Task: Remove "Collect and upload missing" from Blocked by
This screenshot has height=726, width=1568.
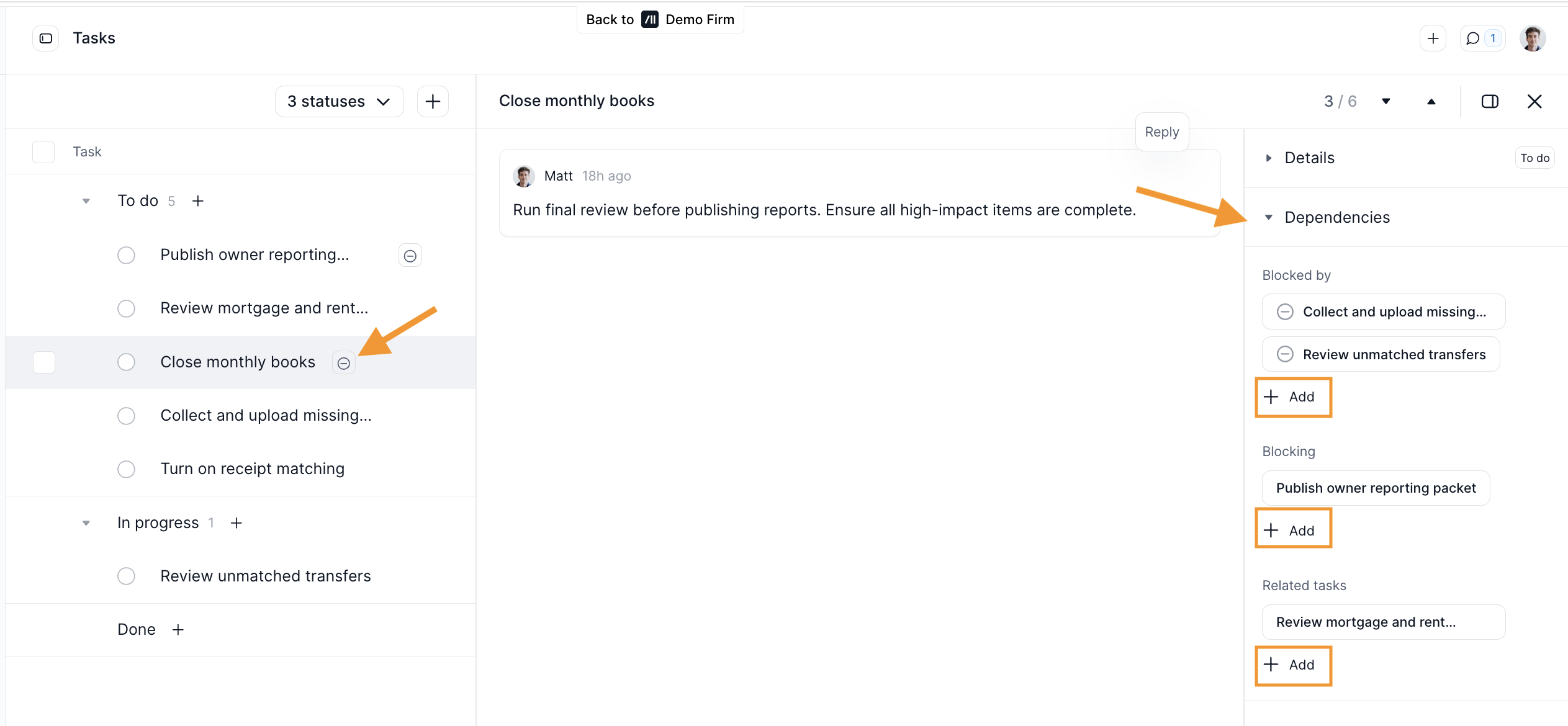Action: (1286, 311)
